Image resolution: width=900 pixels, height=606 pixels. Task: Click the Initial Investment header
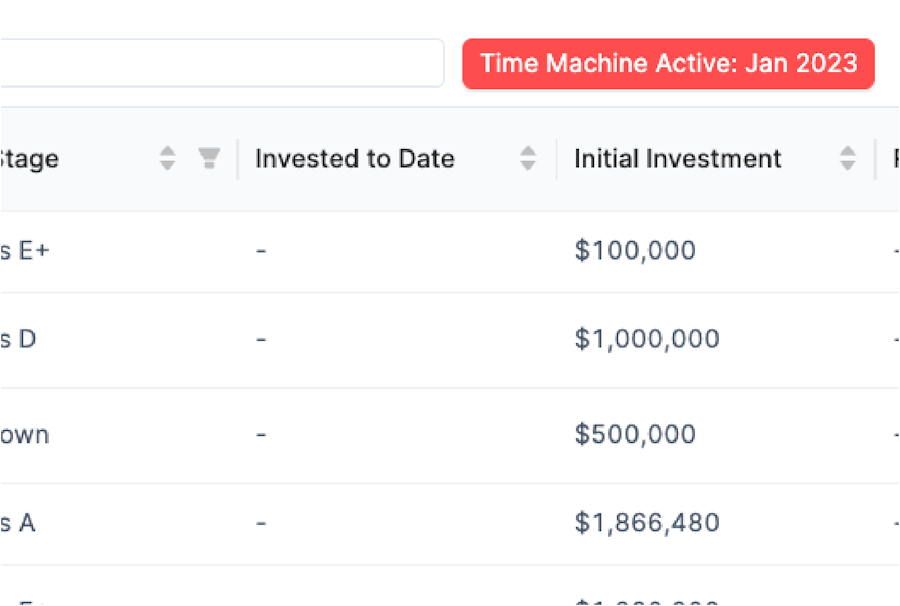pos(678,158)
